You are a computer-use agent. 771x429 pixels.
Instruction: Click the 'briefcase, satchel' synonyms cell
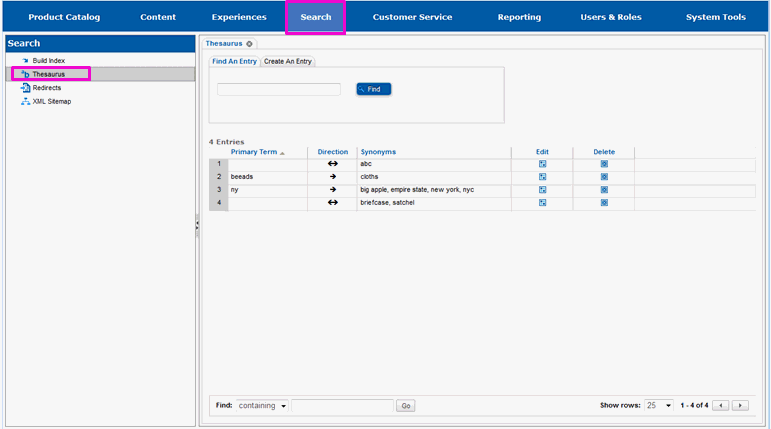pos(434,203)
